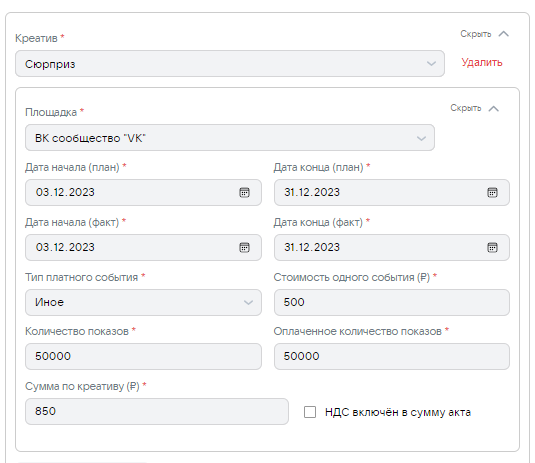This screenshot has height=463, width=535.
Task: Enable НДС включён в сумму акта checkbox
Action: (310, 412)
